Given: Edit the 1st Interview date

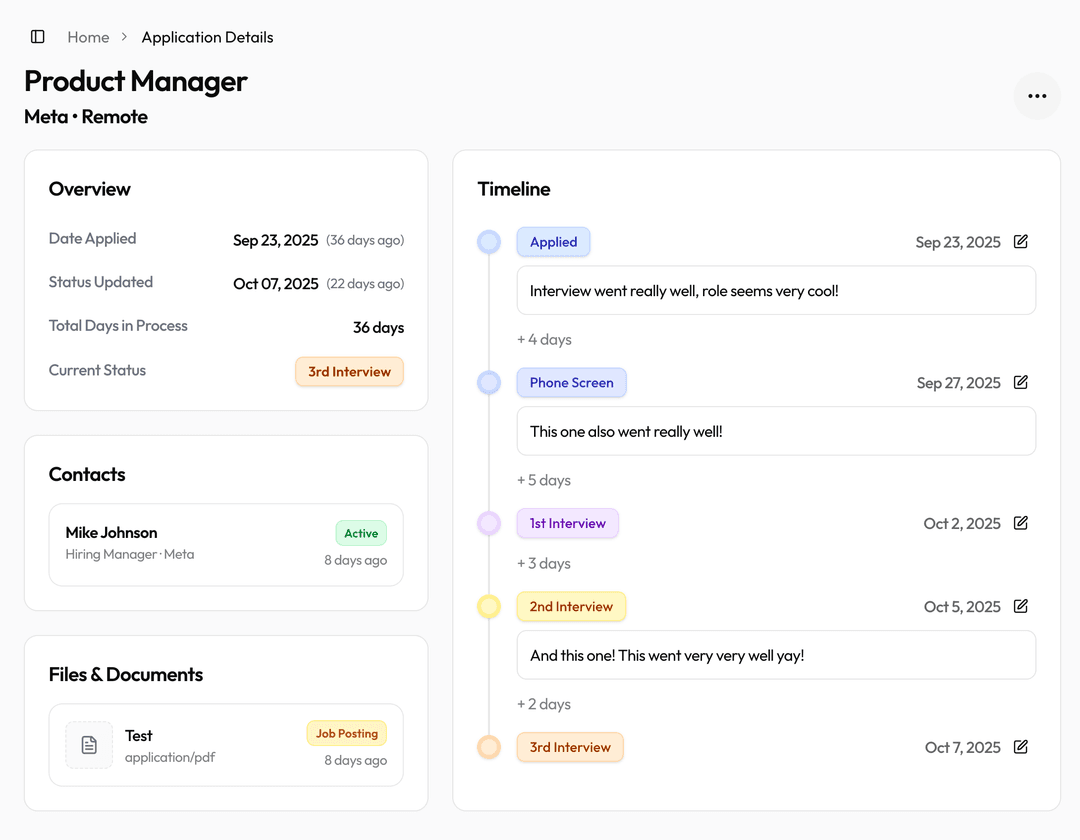Looking at the screenshot, I should 1019,523.
